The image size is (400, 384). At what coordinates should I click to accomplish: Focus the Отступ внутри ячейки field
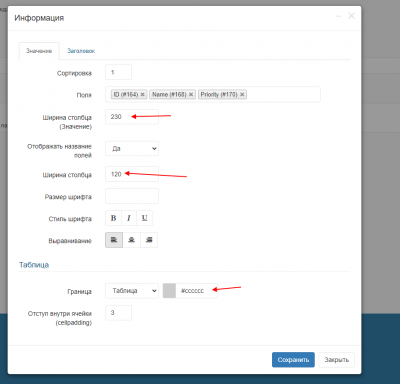[x=118, y=313]
